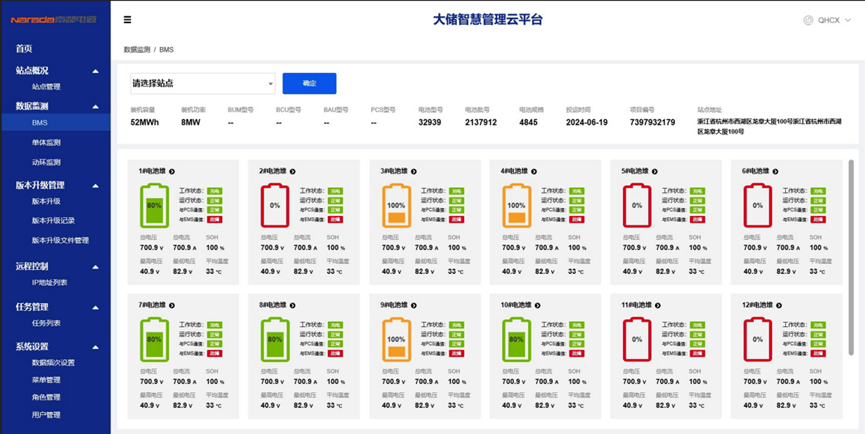This screenshot has width=865, height=434.
Task: Collapse the 数据监测 sidebar section
Action: pos(95,106)
